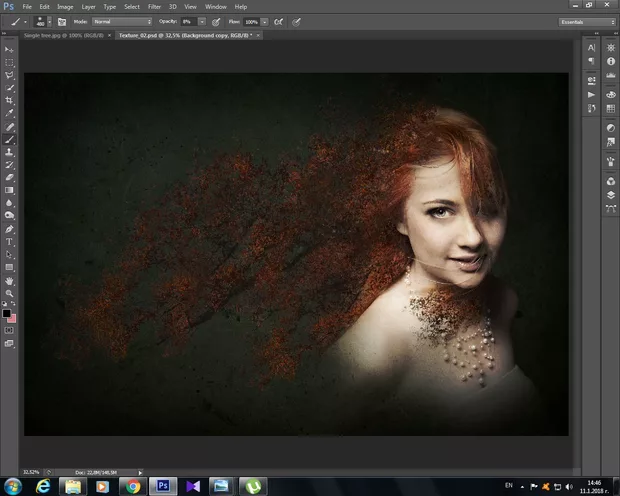The width and height of the screenshot is (620, 496).
Task: Expand the Essentials workspace dropdown
Action: coord(585,21)
